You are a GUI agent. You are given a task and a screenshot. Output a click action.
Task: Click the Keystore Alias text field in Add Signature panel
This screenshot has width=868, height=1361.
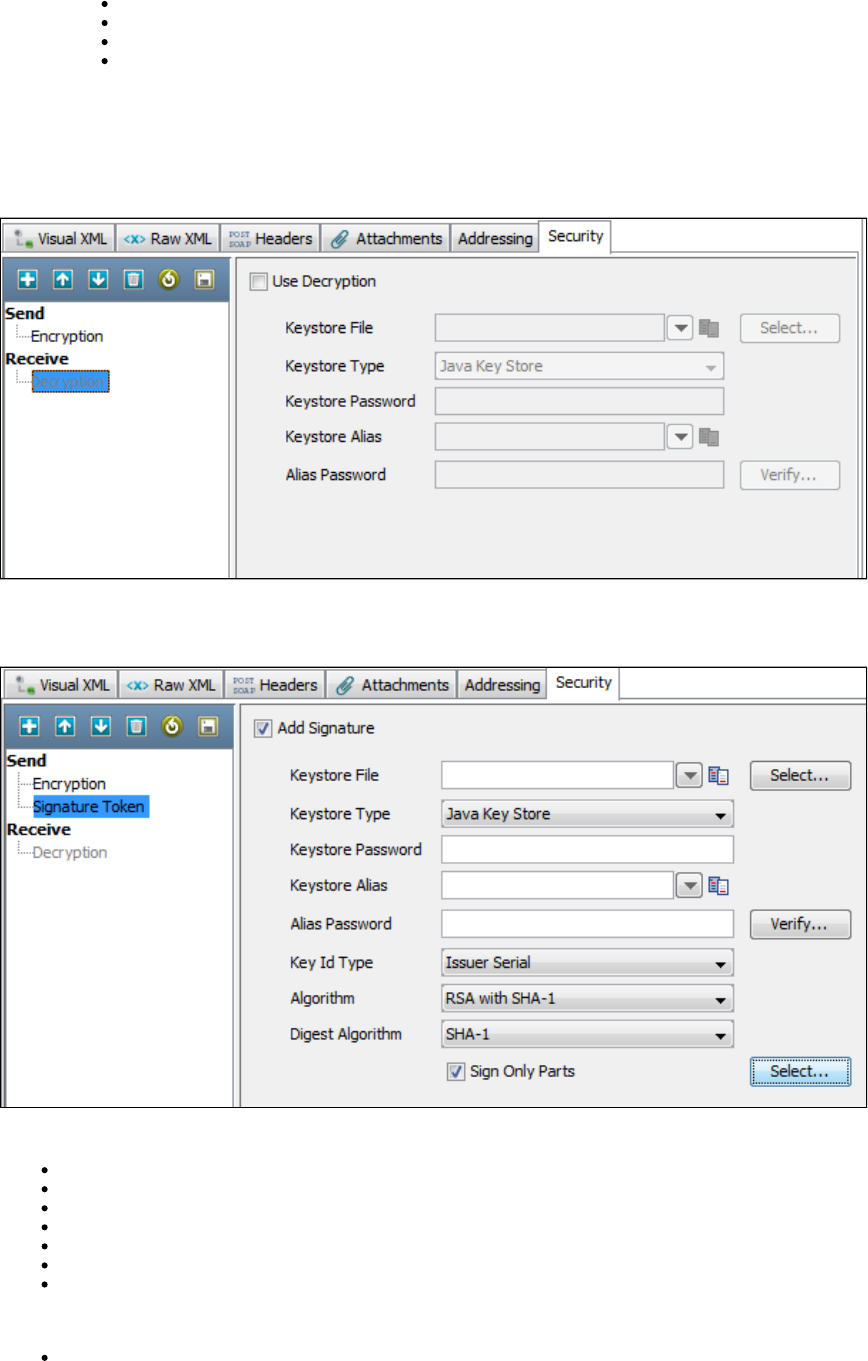pyautogui.click(x=558, y=884)
